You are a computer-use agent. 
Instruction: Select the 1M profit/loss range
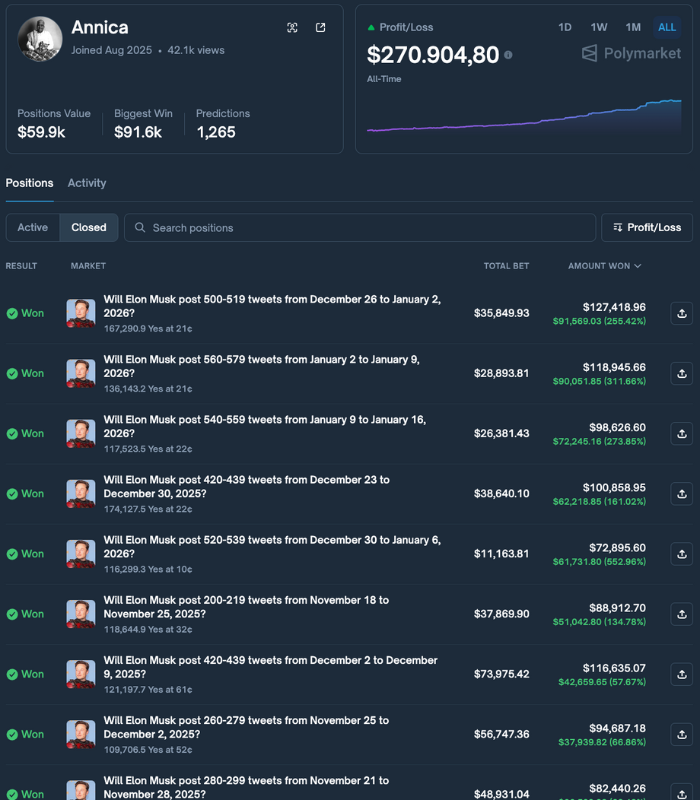(633, 27)
